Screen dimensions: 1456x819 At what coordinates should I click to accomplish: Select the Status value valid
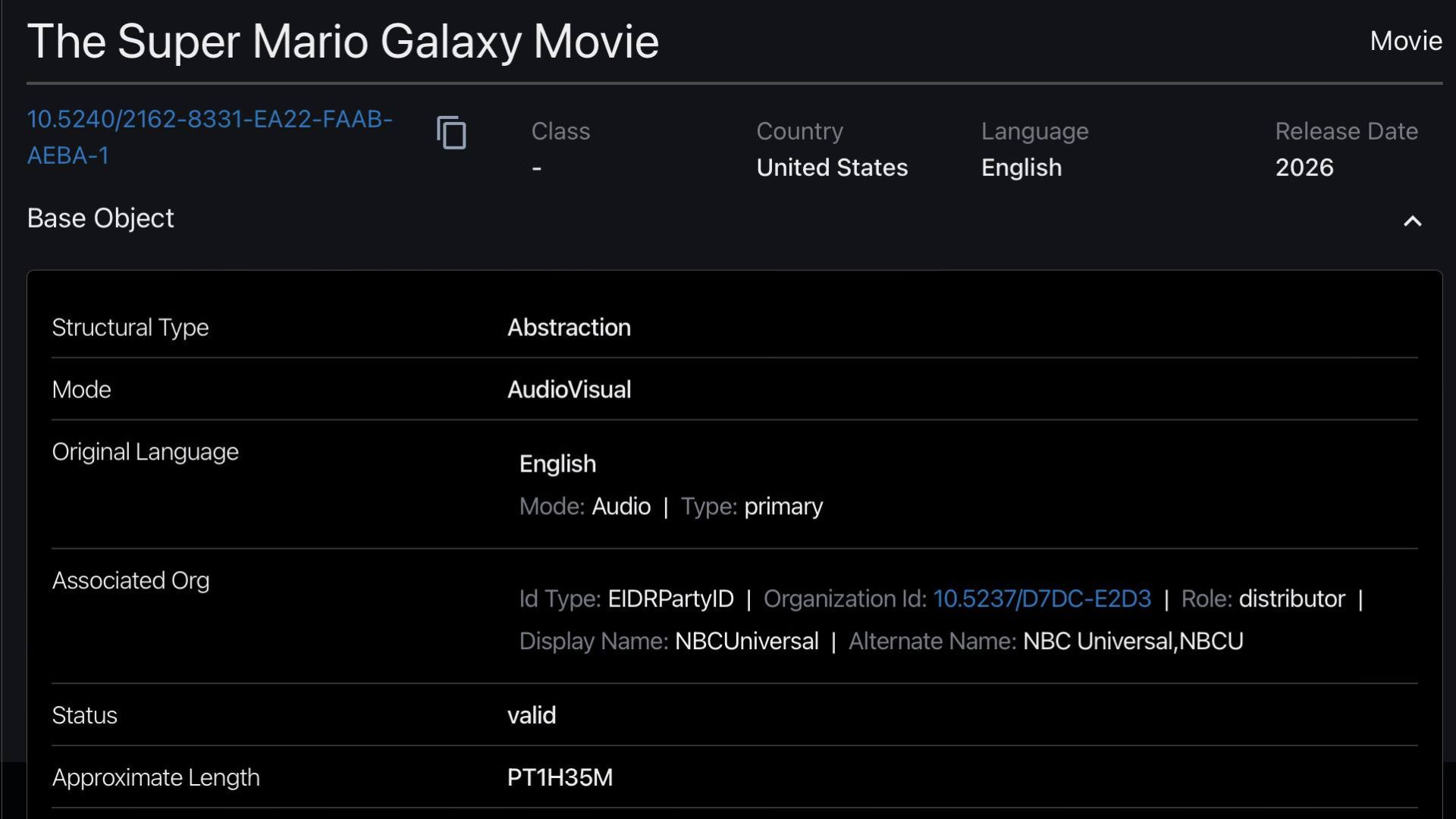(x=532, y=715)
